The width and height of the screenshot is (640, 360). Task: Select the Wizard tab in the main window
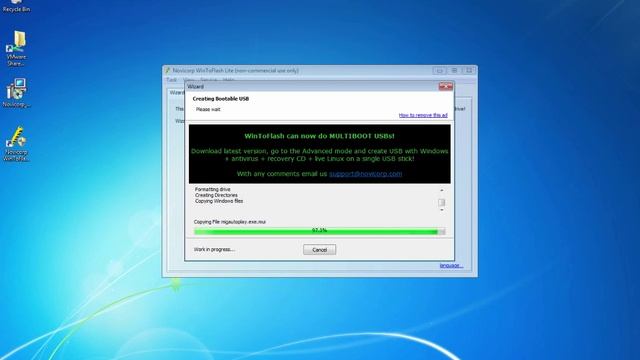click(177, 93)
